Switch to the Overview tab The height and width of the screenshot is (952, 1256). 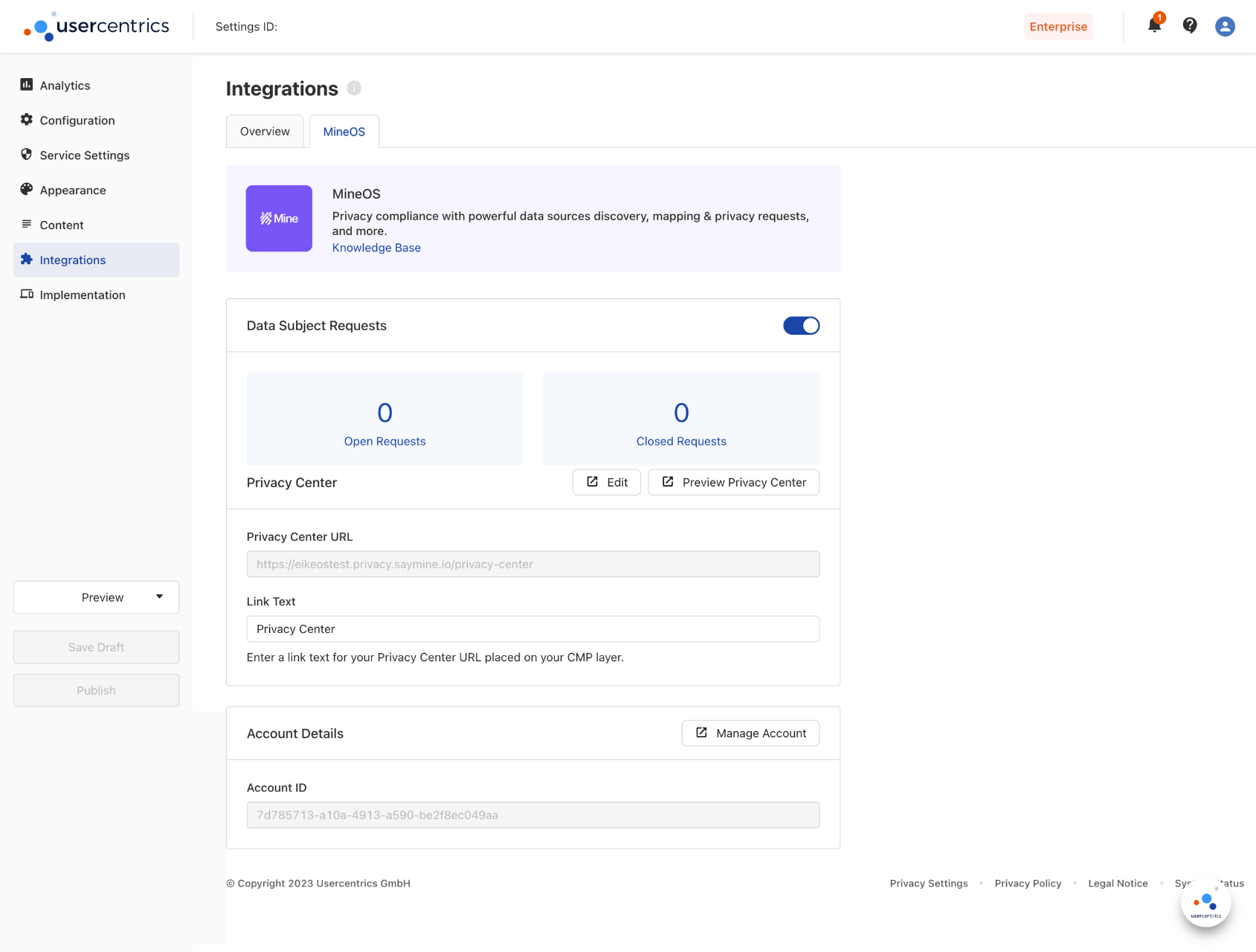point(265,132)
